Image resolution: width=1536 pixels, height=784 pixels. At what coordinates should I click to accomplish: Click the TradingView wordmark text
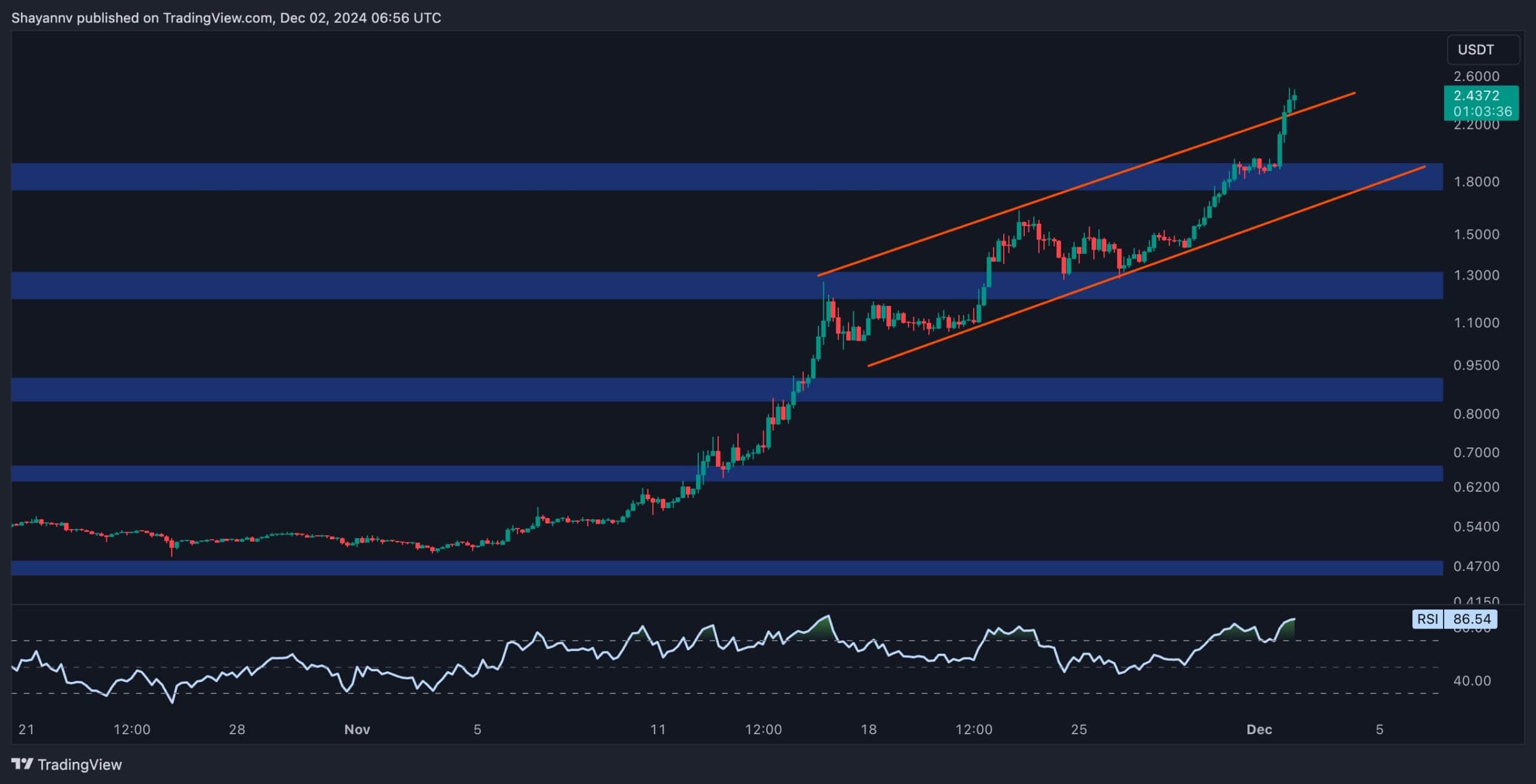[x=79, y=765]
